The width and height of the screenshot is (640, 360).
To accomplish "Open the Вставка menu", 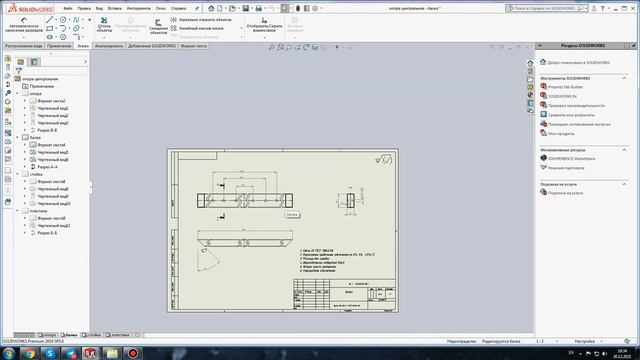I will [115, 8].
